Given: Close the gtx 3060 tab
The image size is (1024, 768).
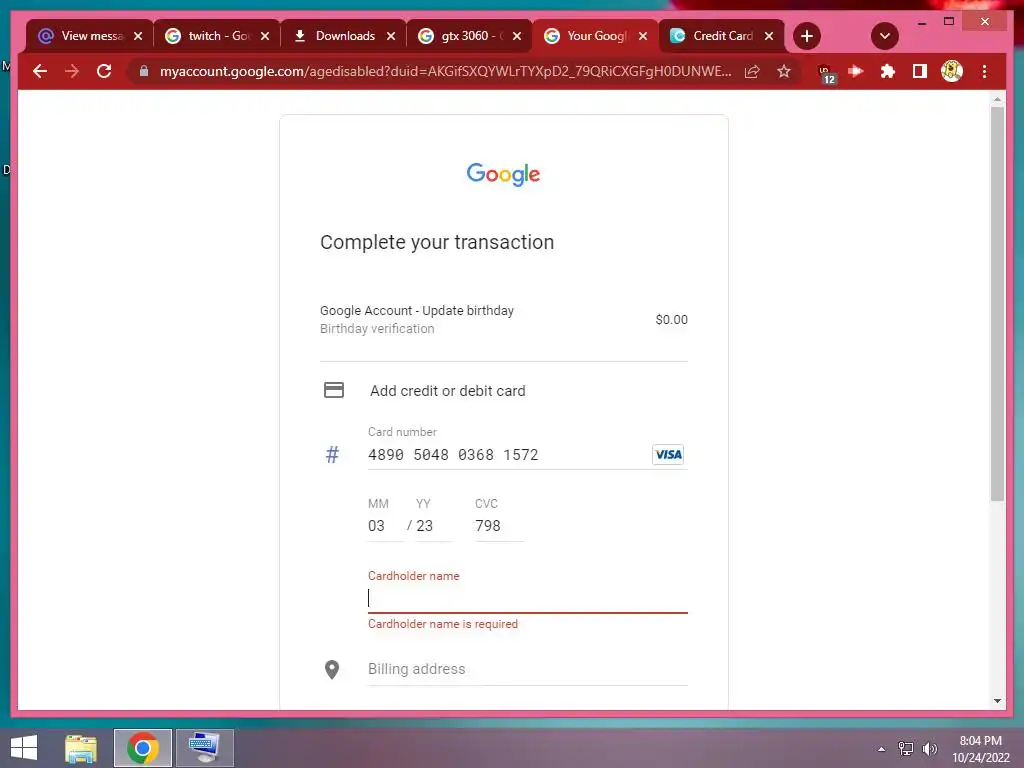Looking at the screenshot, I should click(517, 36).
